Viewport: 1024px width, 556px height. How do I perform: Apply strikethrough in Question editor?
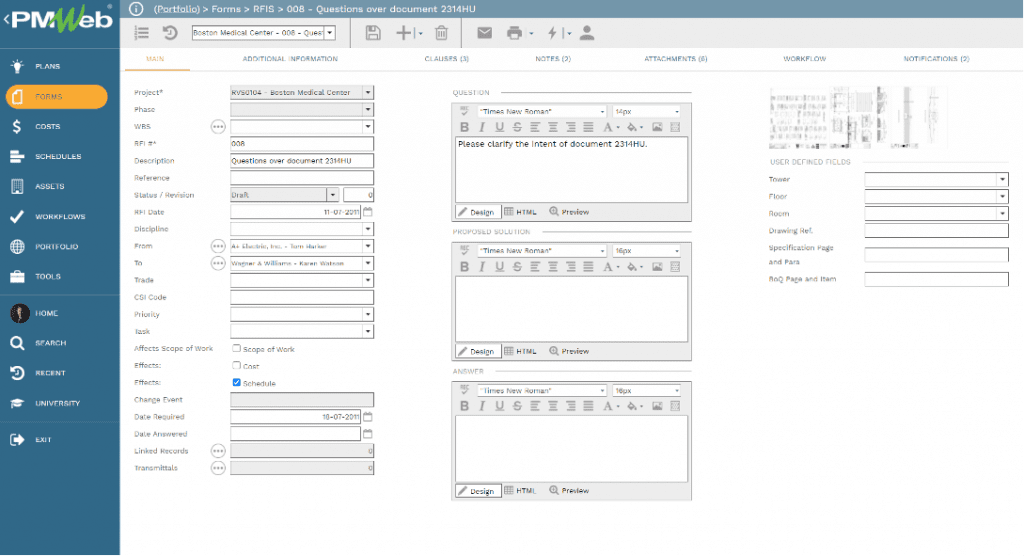(517, 127)
